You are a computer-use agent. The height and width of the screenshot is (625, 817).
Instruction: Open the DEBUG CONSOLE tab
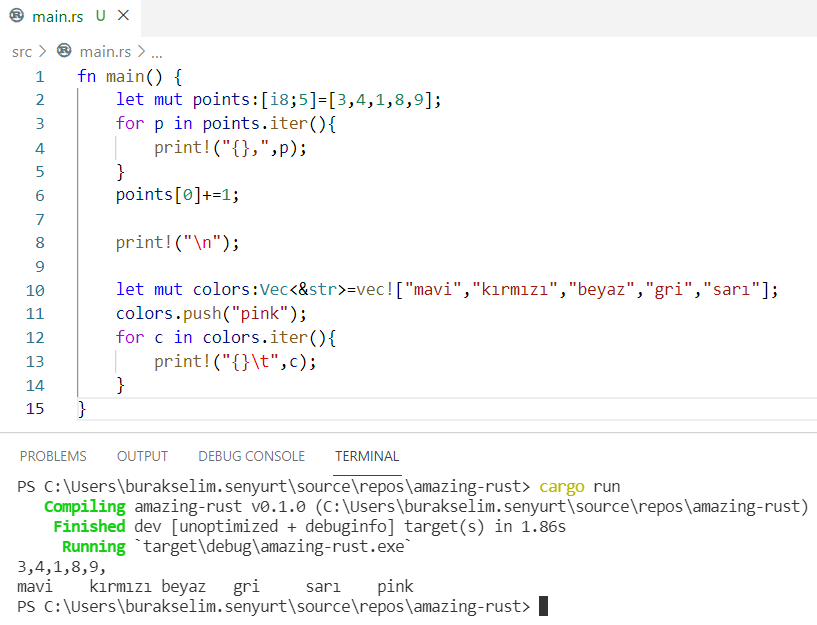click(251, 456)
